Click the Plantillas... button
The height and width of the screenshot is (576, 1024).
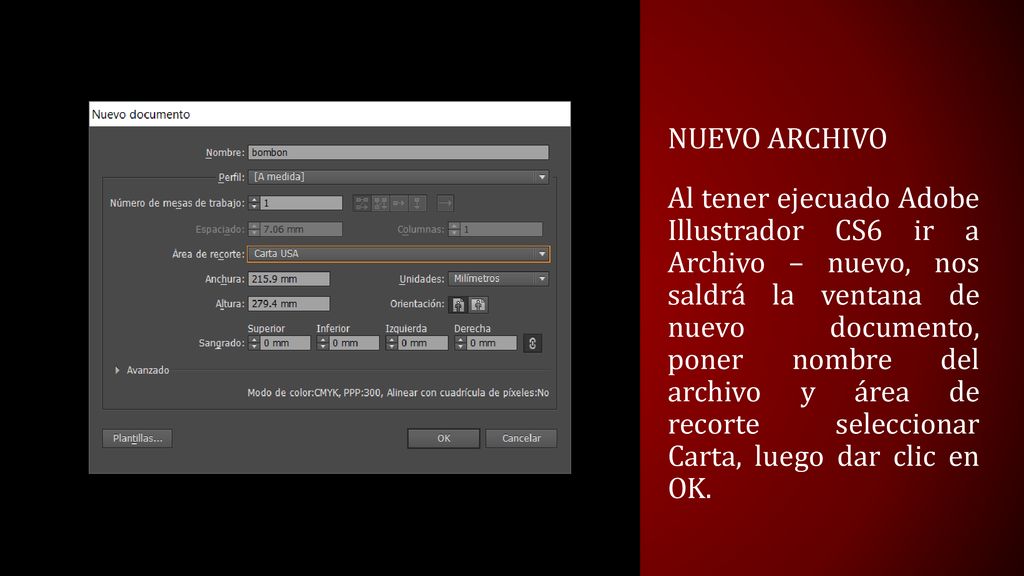[137, 438]
